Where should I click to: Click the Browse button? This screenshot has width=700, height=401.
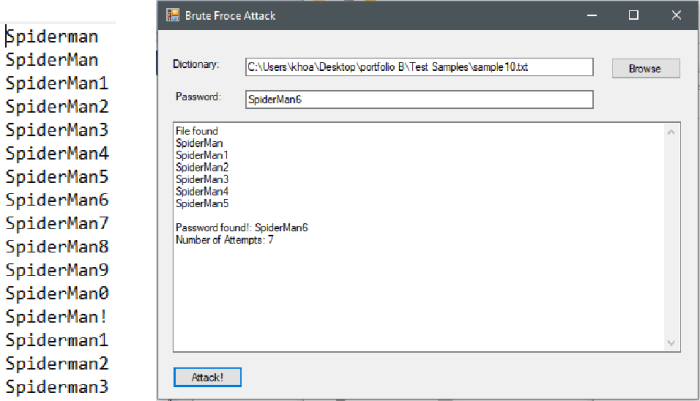pos(646,68)
